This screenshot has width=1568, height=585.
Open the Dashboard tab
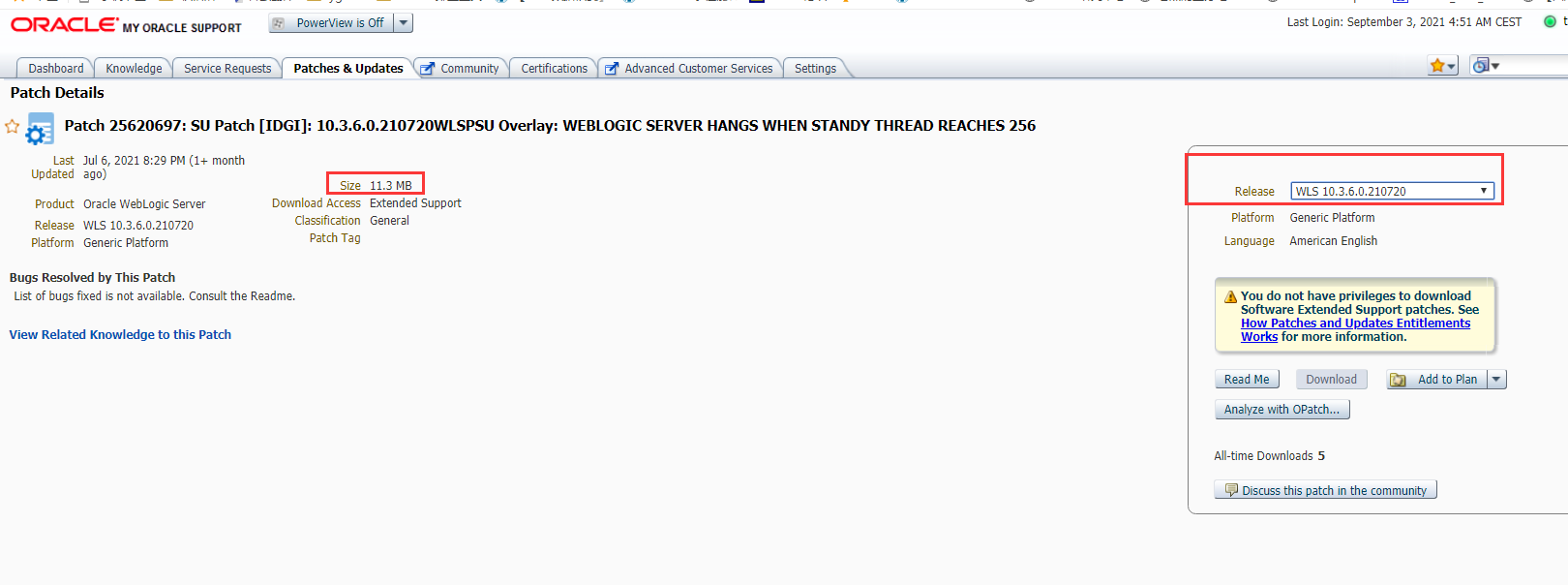[55, 68]
